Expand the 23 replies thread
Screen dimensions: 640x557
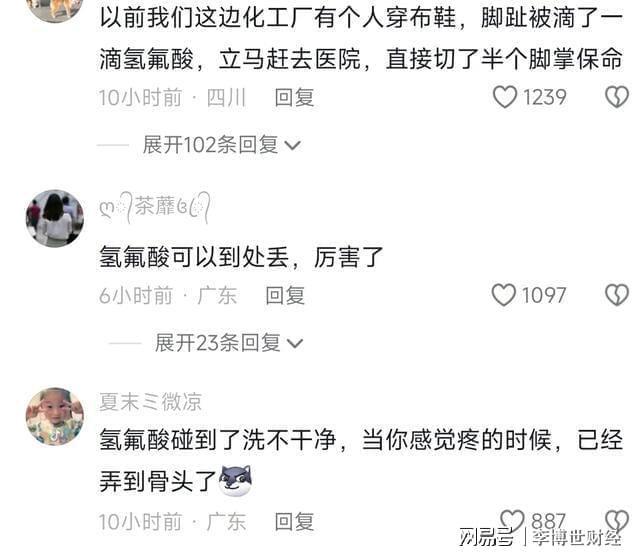pyautogui.click(x=229, y=343)
